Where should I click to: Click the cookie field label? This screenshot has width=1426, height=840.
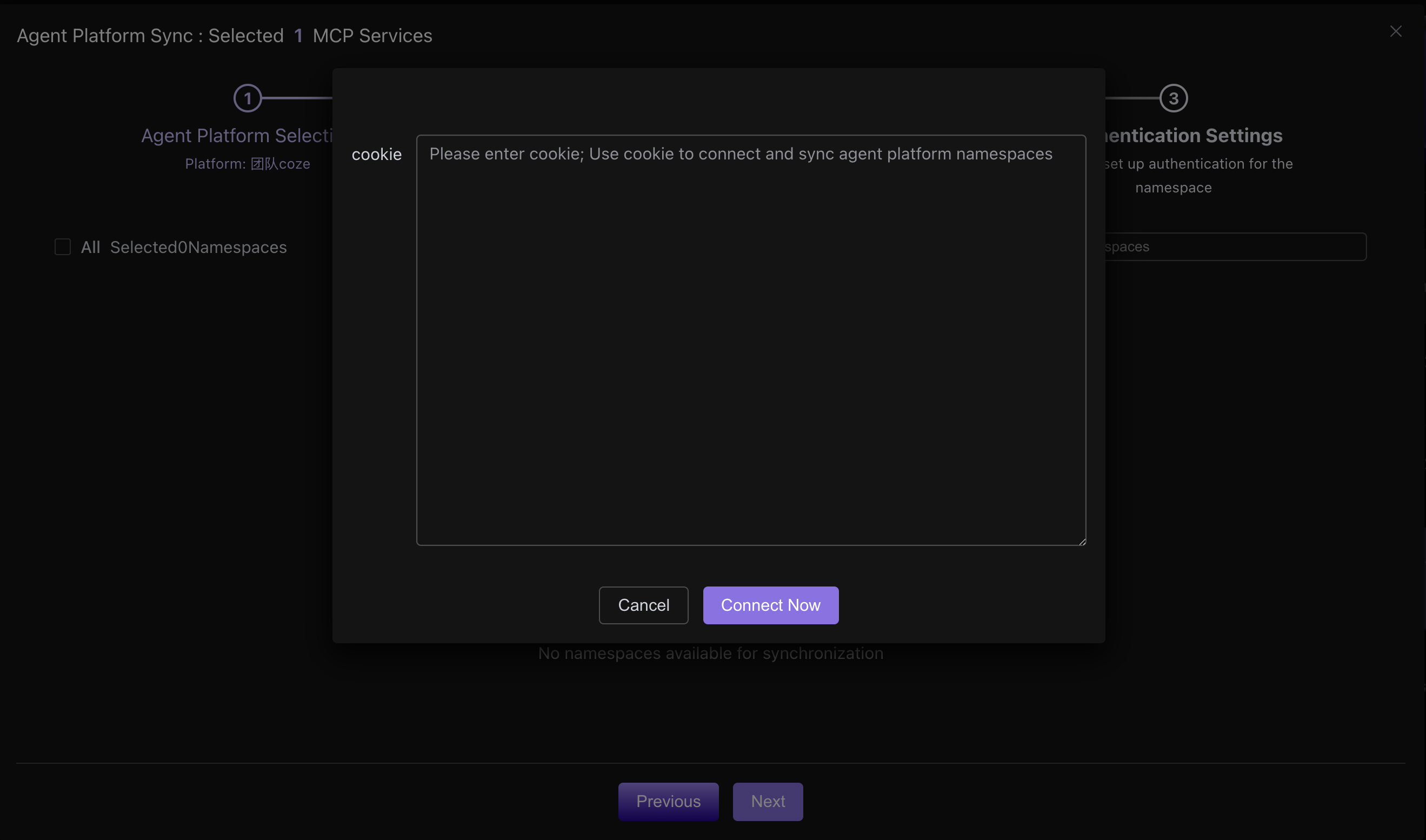377,154
